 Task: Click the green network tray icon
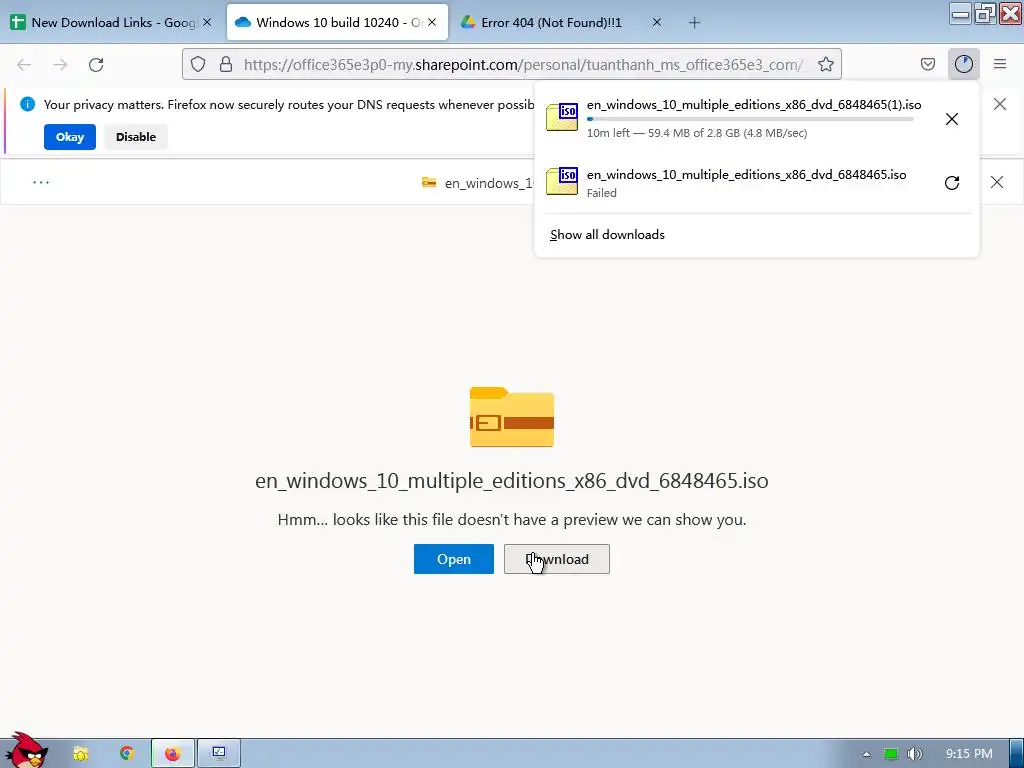[x=890, y=754]
